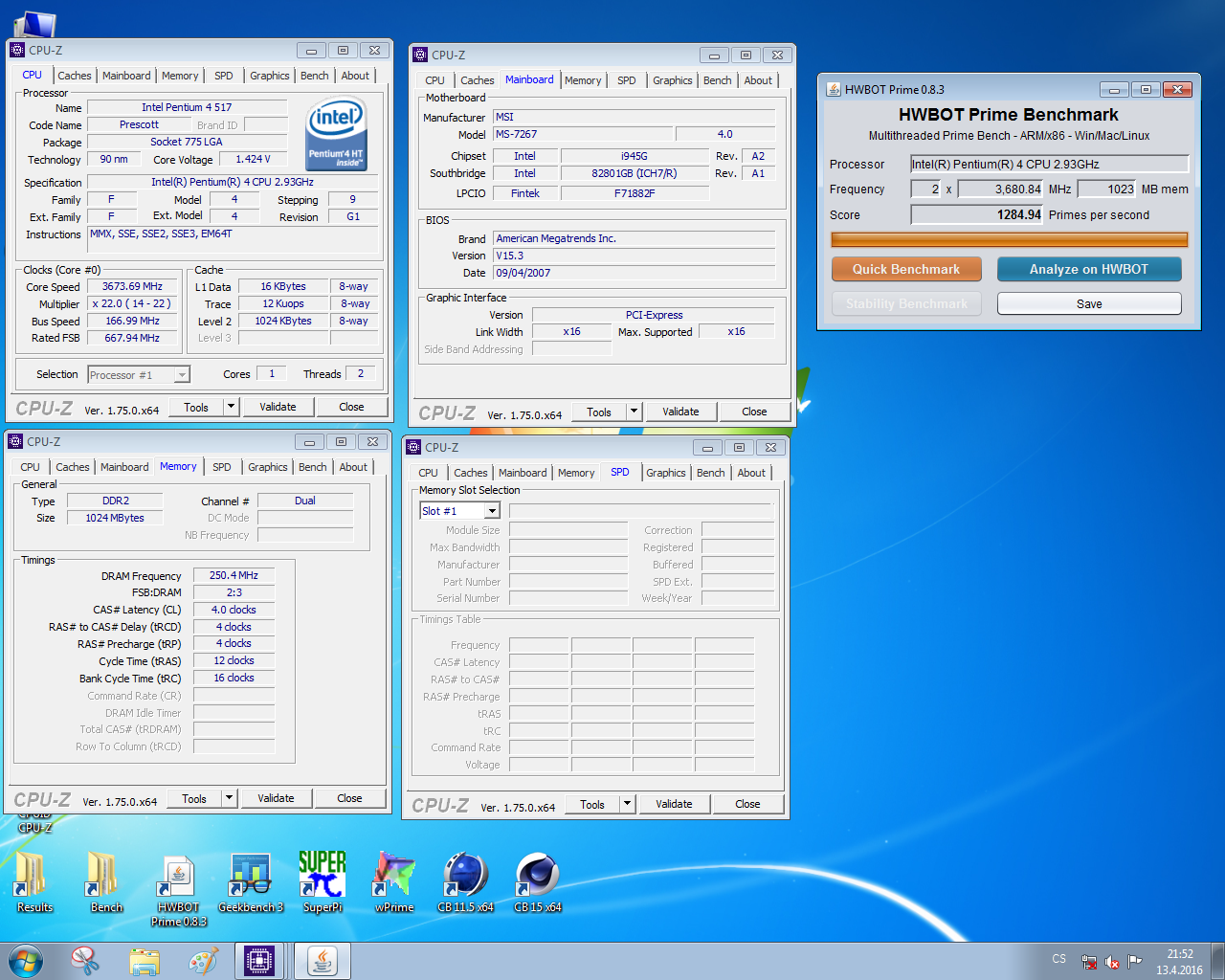Open Memory tab in CPU-Z SPD window
This screenshot has width=1225, height=980.
click(x=576, y=473)
